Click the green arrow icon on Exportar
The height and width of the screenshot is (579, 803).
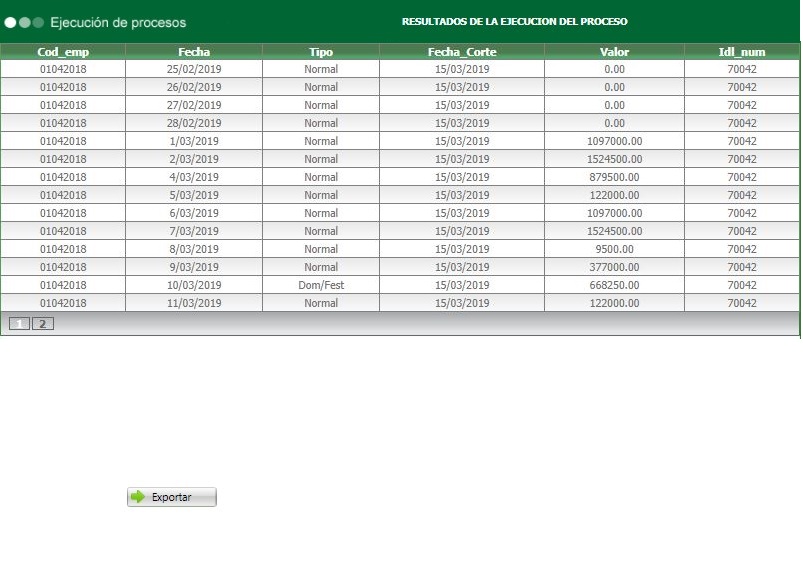tap(138, 497)
